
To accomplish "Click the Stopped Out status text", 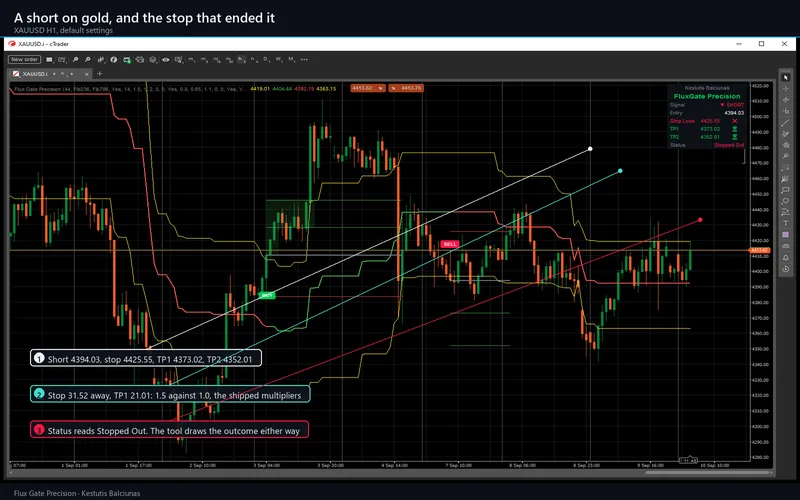I will (729, 145).
